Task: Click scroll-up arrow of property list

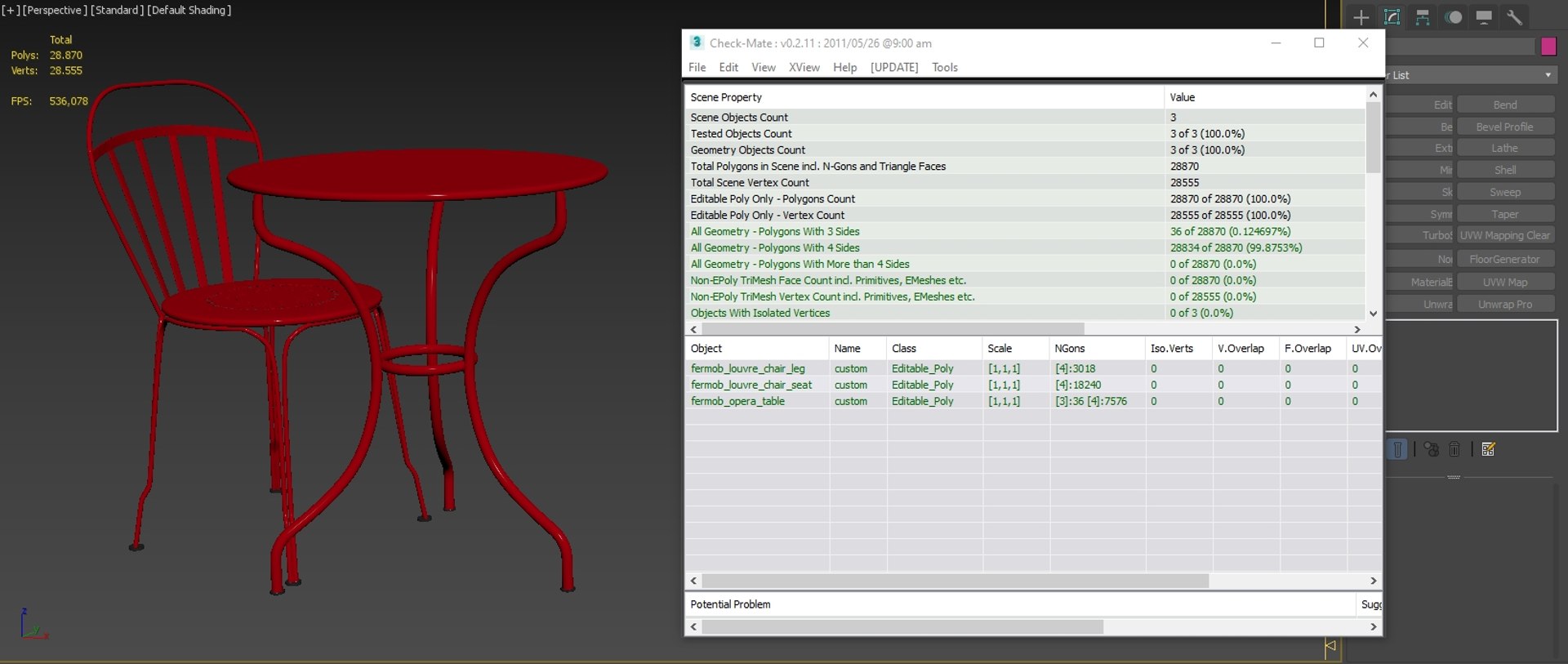Action: 1373,95
